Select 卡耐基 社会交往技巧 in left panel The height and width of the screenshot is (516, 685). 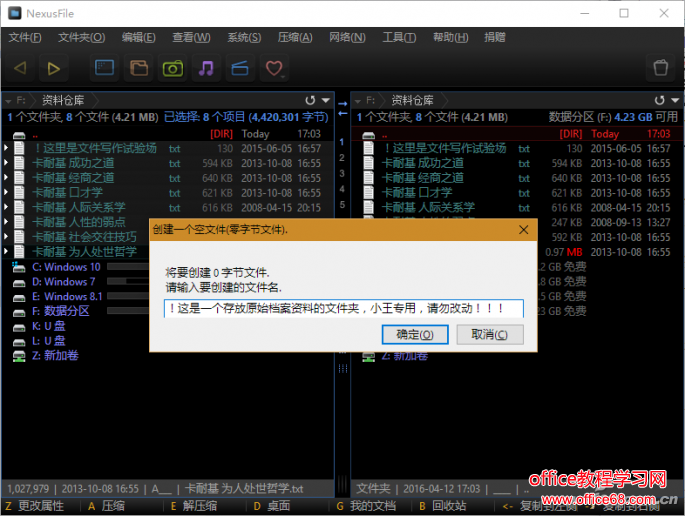[84, 237]
